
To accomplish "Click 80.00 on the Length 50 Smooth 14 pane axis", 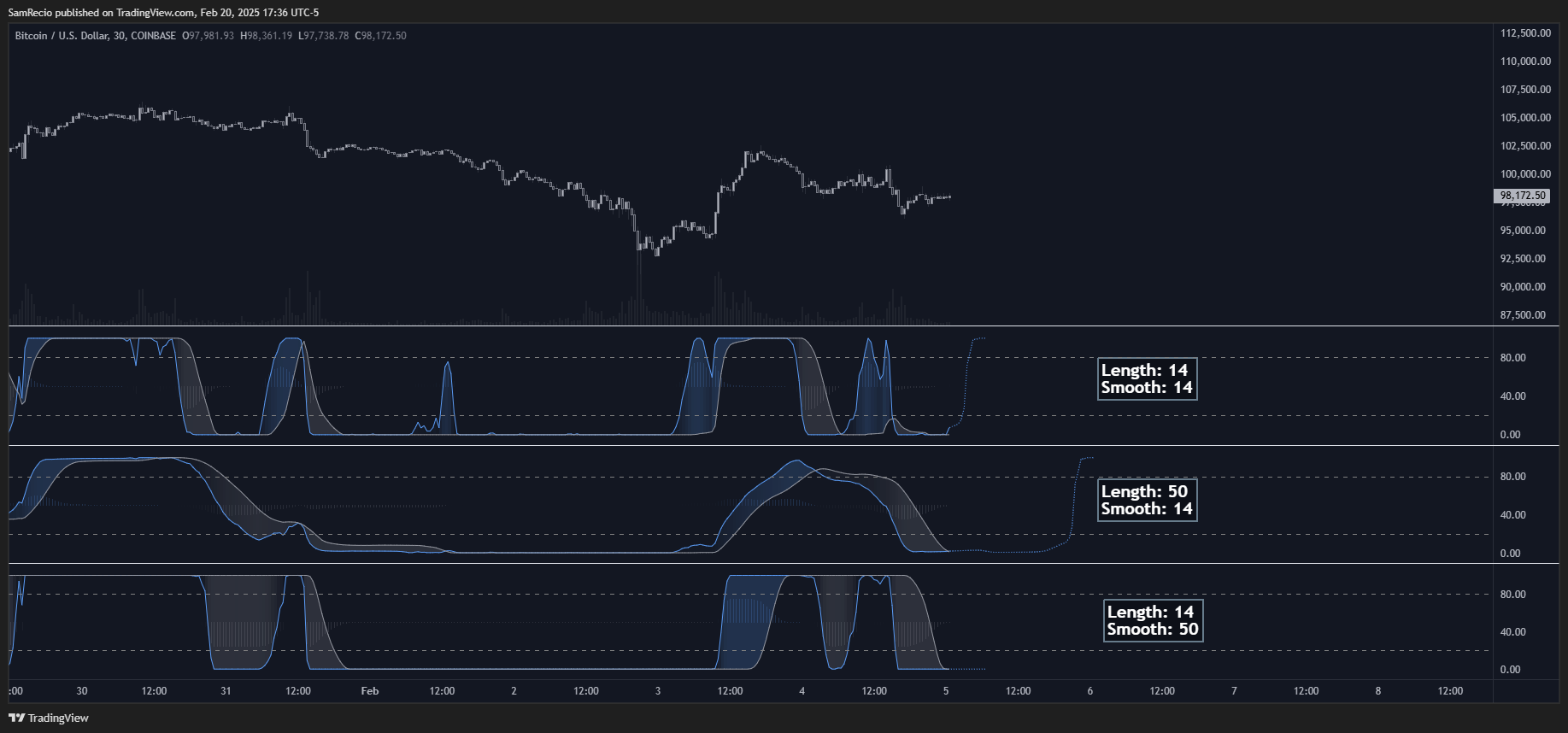I will [x=1512, y=477].
